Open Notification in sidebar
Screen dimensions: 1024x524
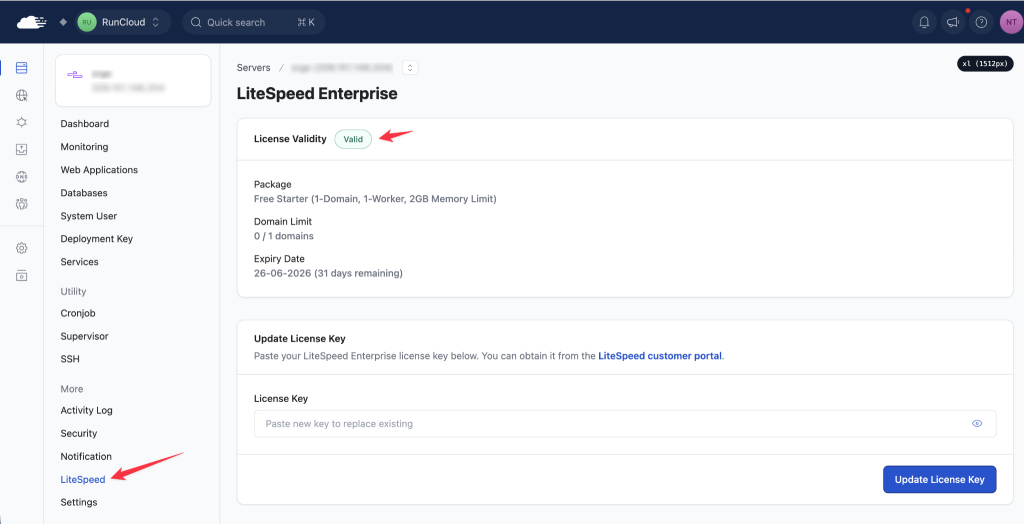coord(86,456)
